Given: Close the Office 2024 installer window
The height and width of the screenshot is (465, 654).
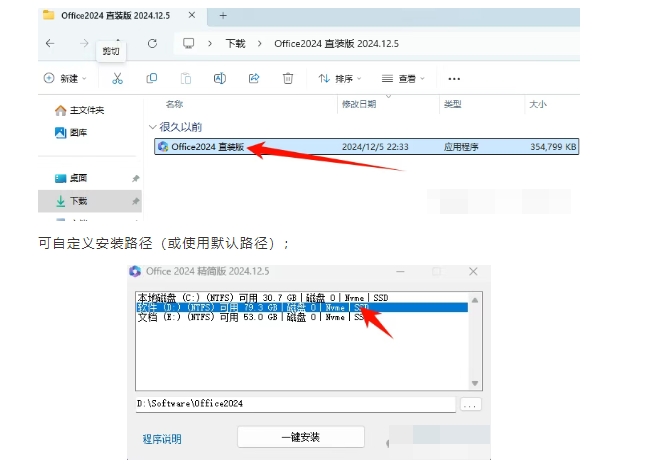Looking at the screenshot, I should click(473, 271).
